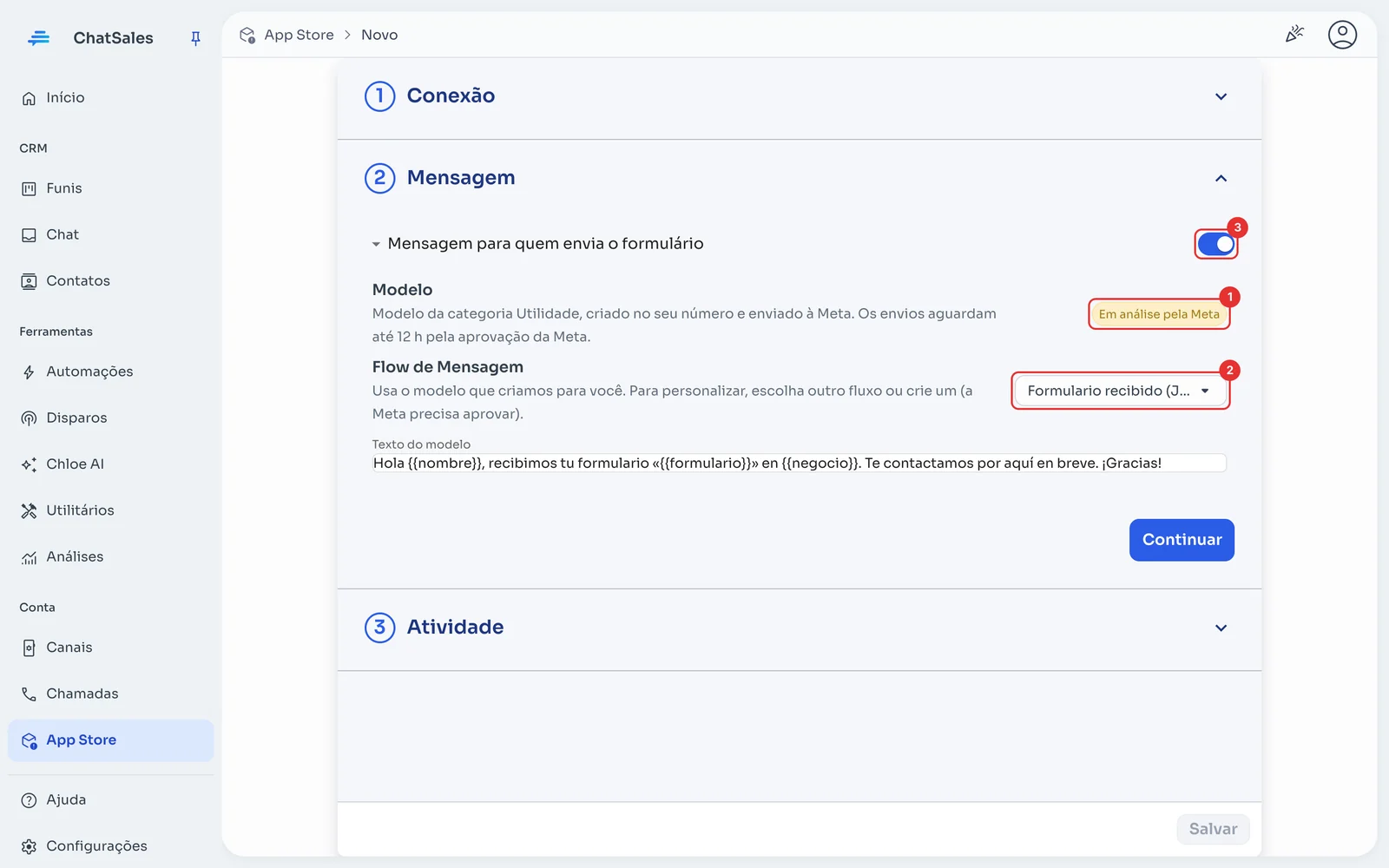Screen dimensions: 1389x868
Task: Open Chamadas phone icon
Action: point(29,694)
